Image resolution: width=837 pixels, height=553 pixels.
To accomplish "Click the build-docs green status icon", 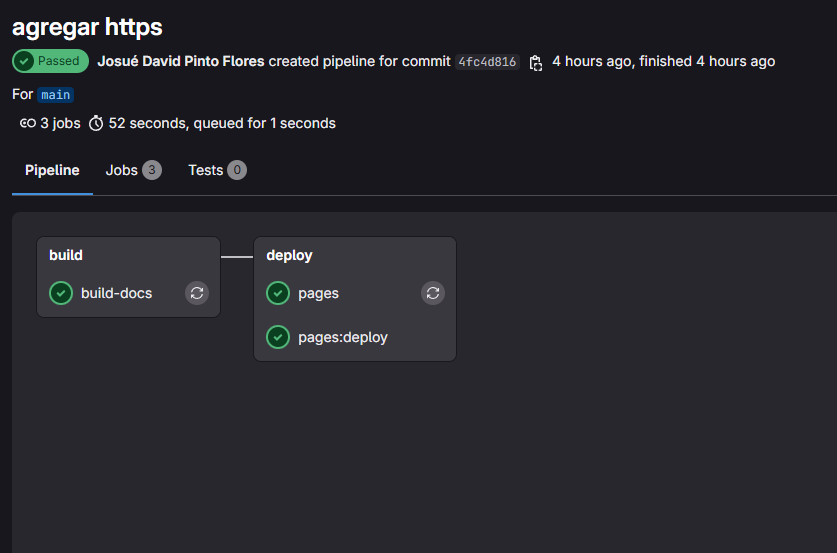I will click(x=61, y=293).
